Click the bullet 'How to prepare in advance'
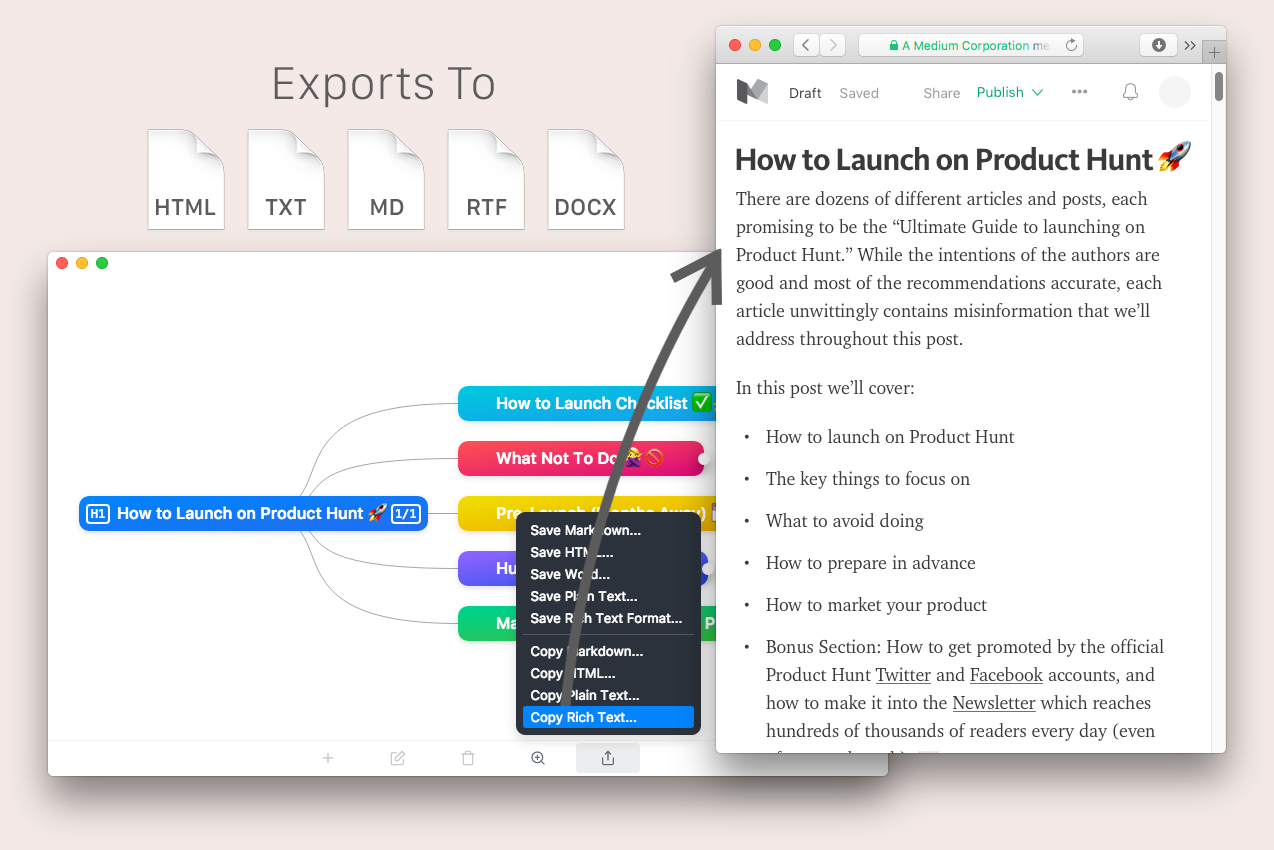The width and height of the screenshot is (1274, 850). tap(871, 563)
